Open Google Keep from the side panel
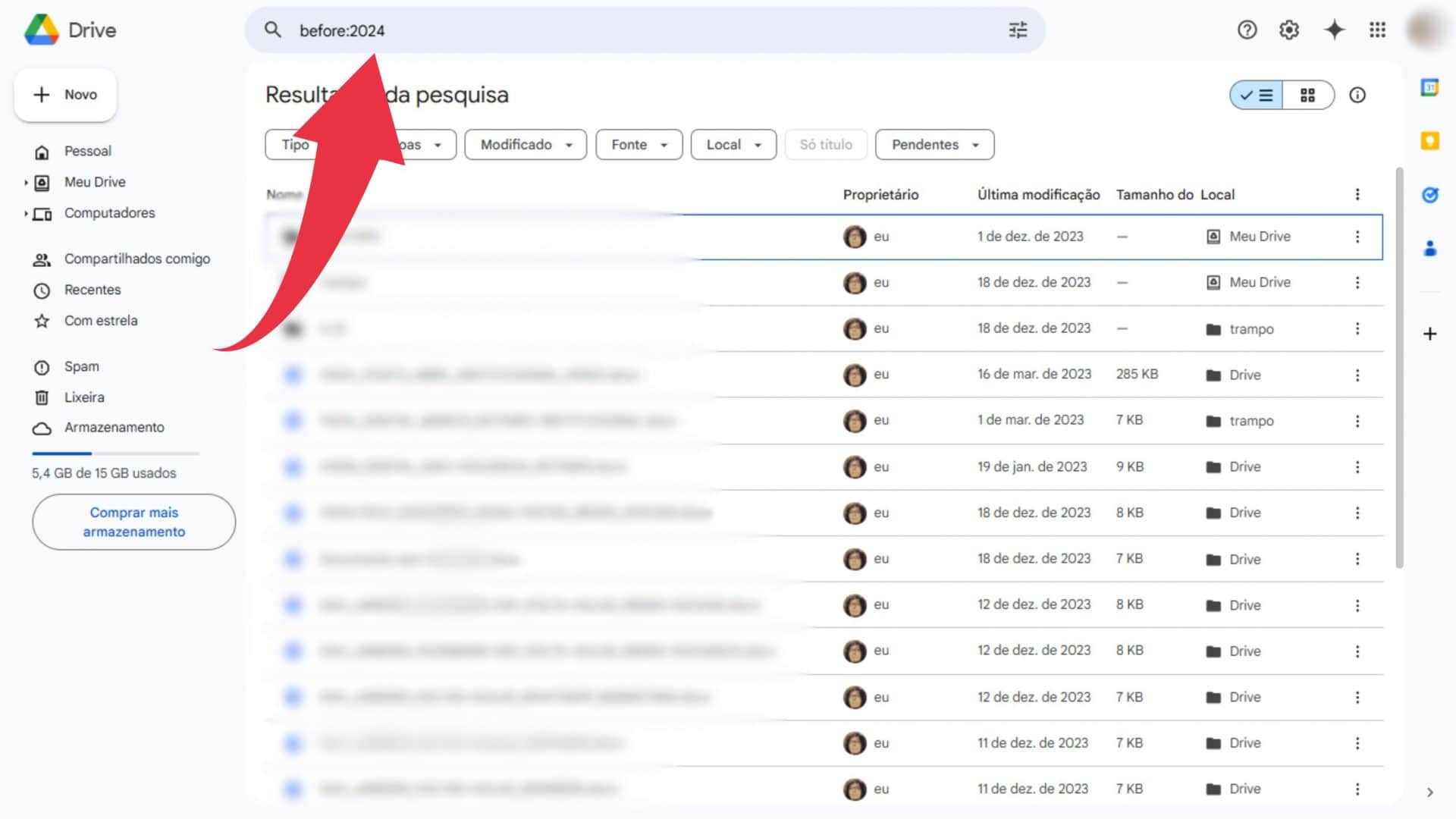This screenshot has height=819, width=1456. click(1430, 141)
